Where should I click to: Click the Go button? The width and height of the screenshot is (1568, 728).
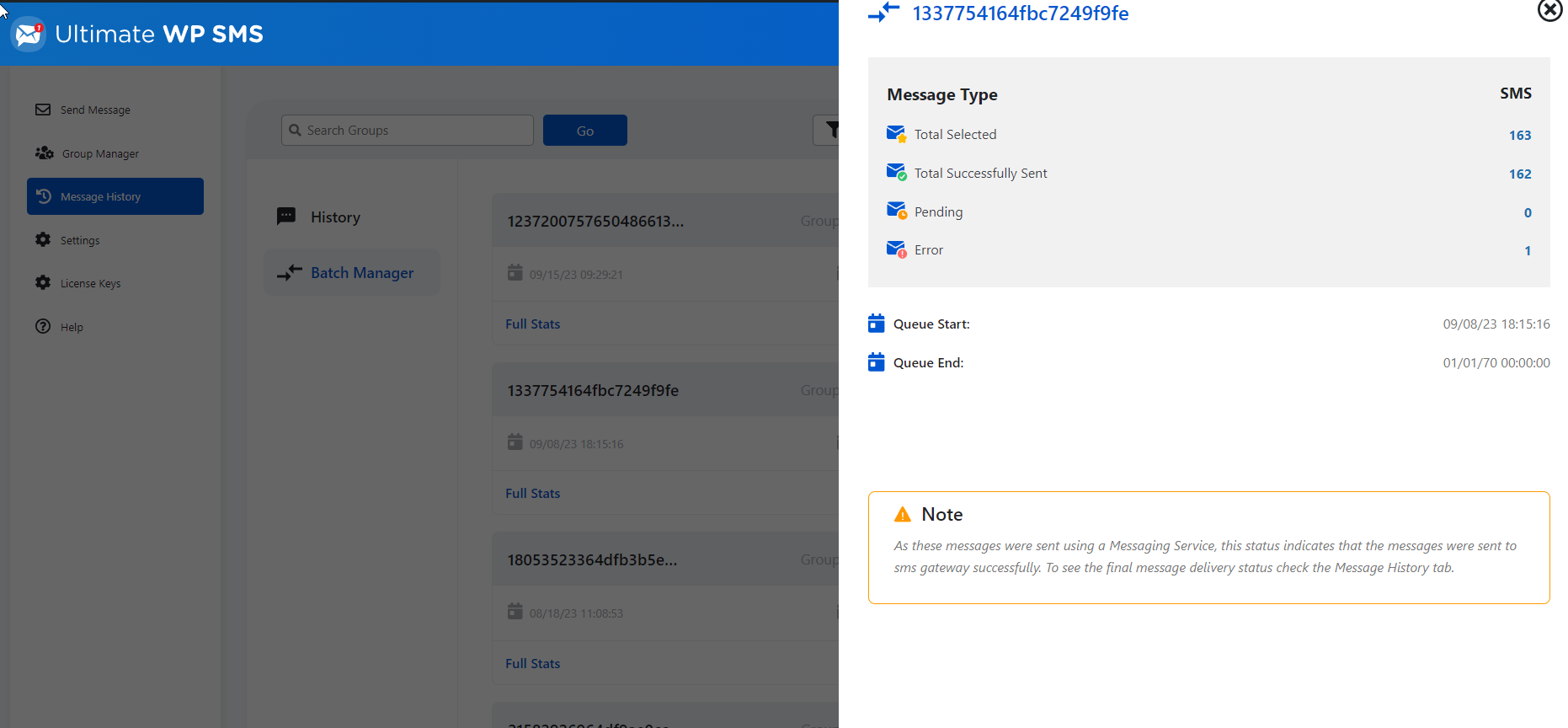pyautogui.click(x=585, y=130)
